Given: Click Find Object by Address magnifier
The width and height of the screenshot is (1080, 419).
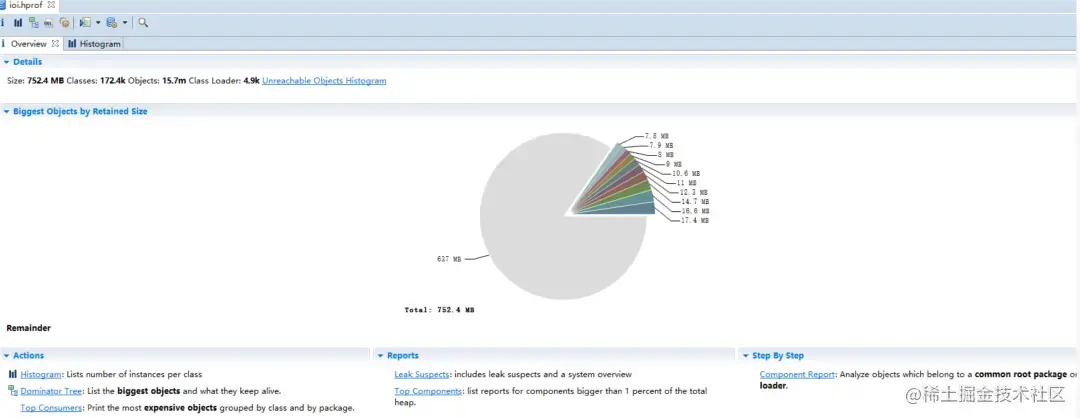Looking at the screenshot, I should pos(143,23).
